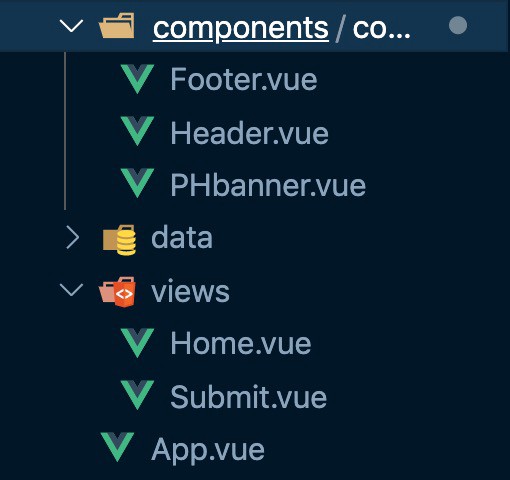Open App.vue file

point(208,450)
